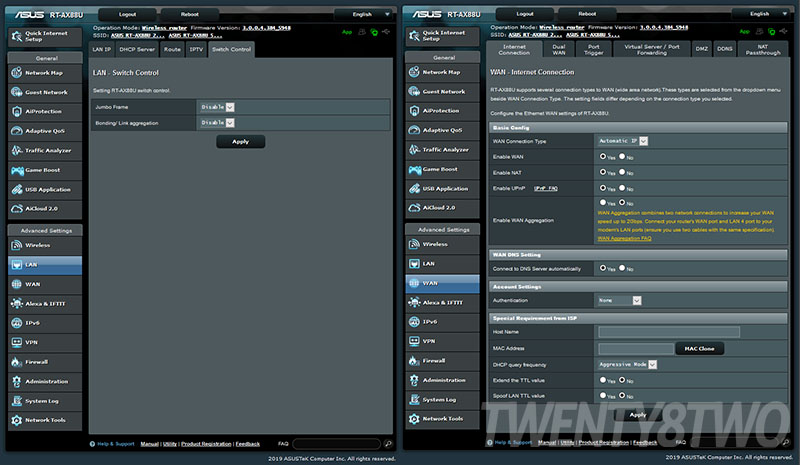Image resolution: width=800 pixels, height=465 pixels.
Task: Open VPN icon in left window
Action: (16, 342)
